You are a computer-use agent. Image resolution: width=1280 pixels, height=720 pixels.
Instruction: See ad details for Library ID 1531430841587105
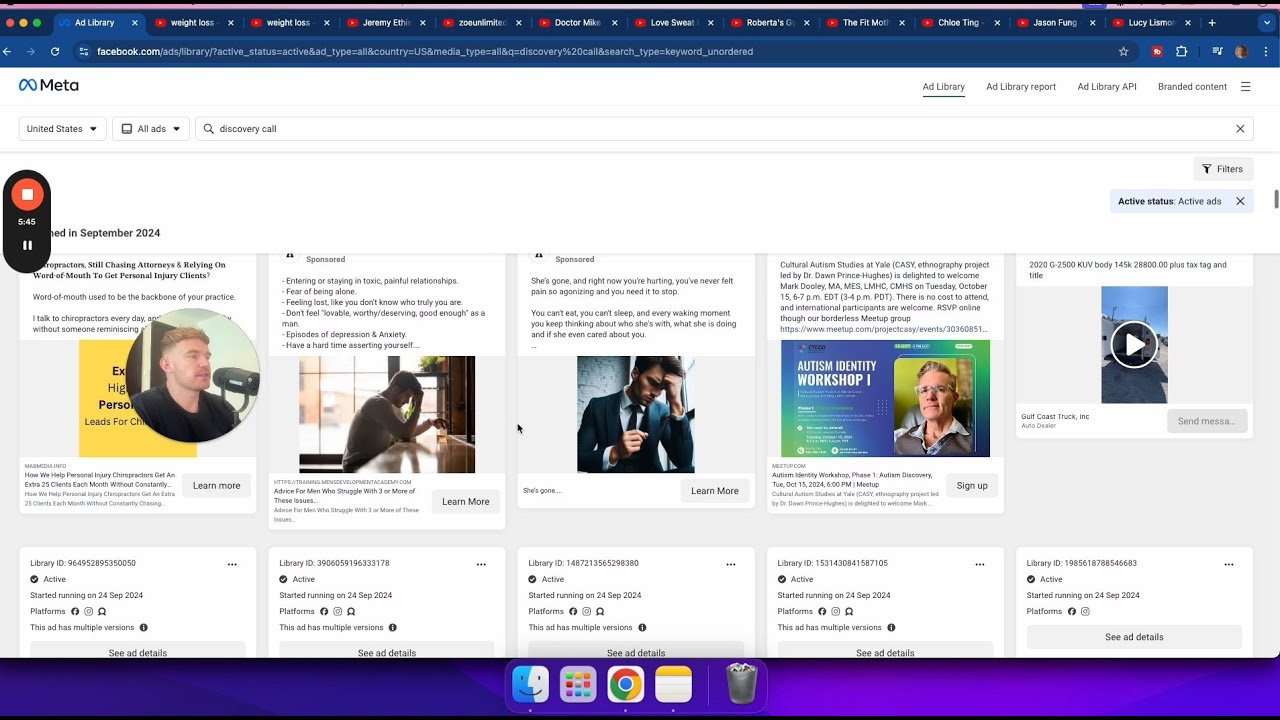coord(885,652)
